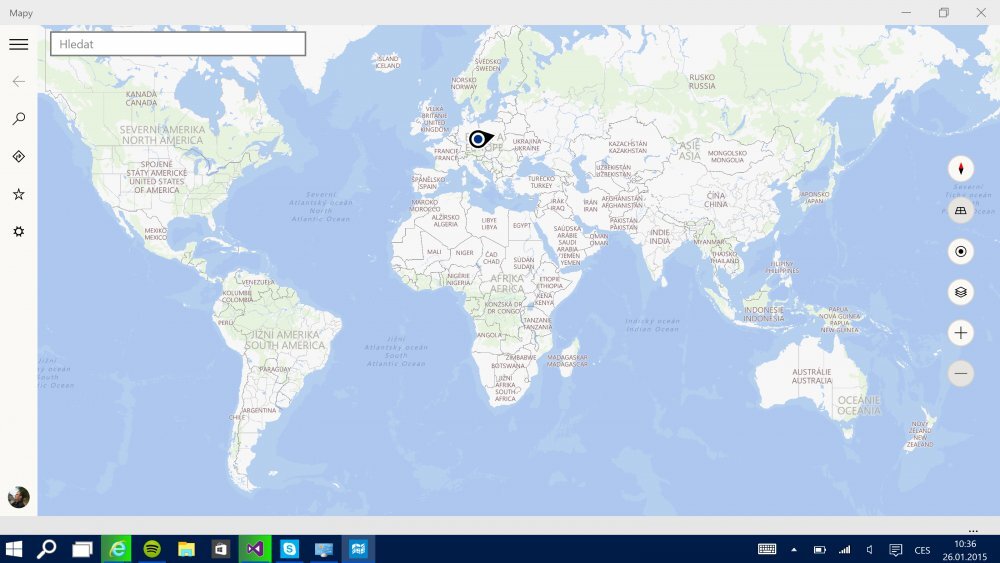Click the EGYPT label on map
The height and width of the screenshot is (563, 1000).
522,226
